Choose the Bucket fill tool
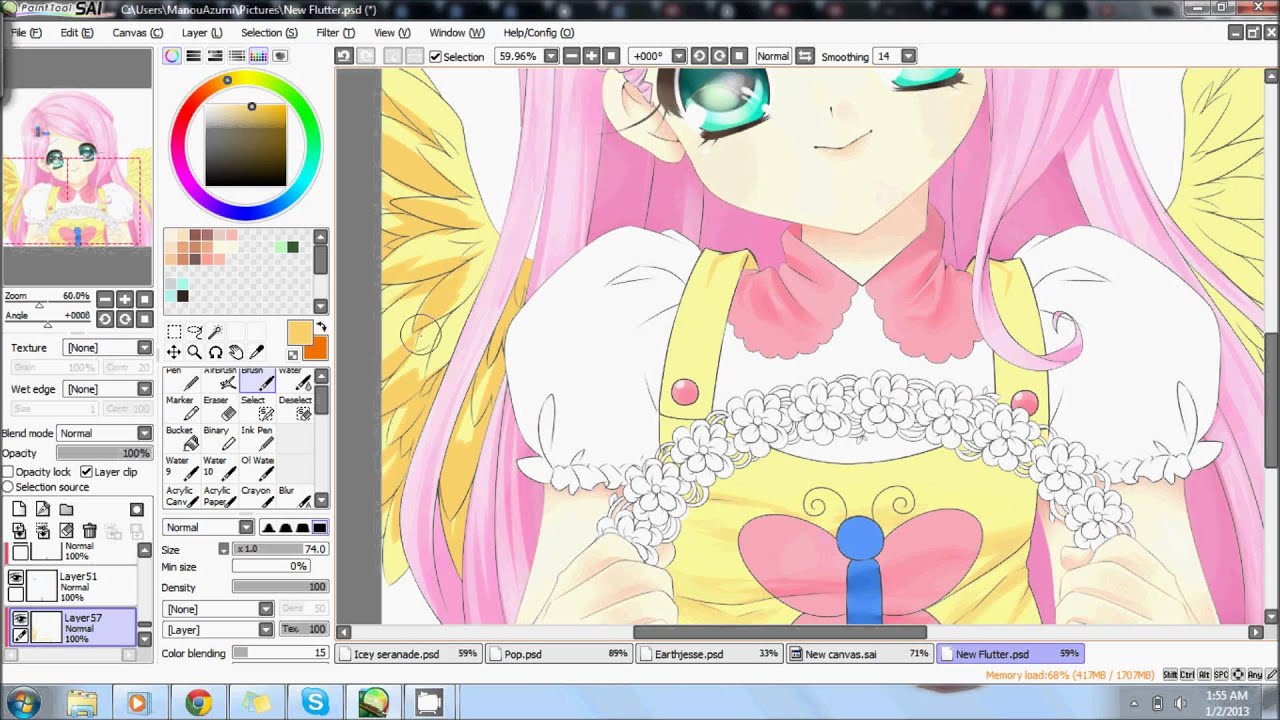 pos(182,438)
